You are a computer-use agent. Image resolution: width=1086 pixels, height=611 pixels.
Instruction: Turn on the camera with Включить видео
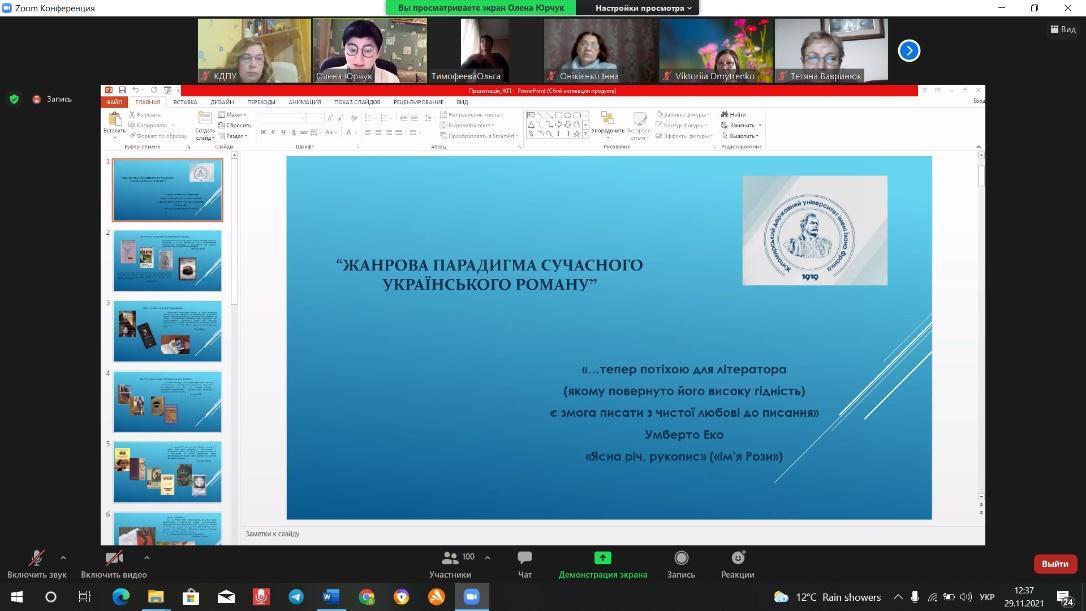click(113, 562)
